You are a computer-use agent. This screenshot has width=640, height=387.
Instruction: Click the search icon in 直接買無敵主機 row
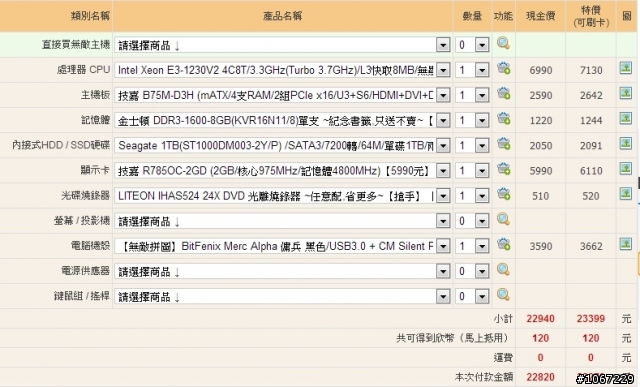coord(503,43)
